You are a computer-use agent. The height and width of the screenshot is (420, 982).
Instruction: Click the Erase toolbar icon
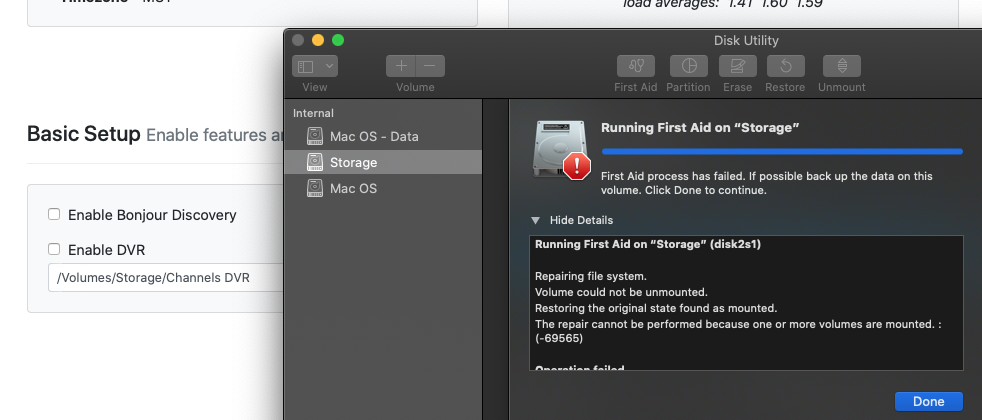coord(737,66)
